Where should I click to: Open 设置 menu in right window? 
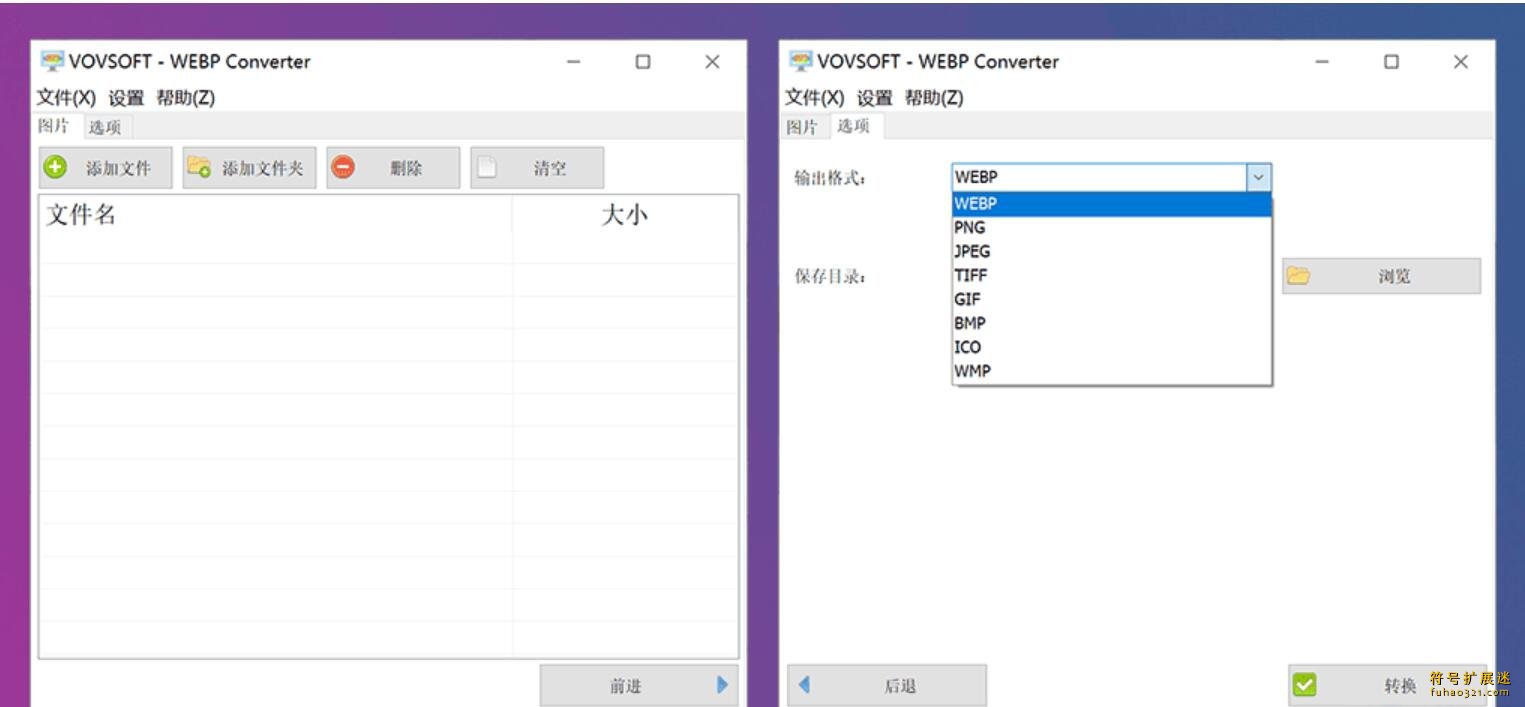pos(875,98)
